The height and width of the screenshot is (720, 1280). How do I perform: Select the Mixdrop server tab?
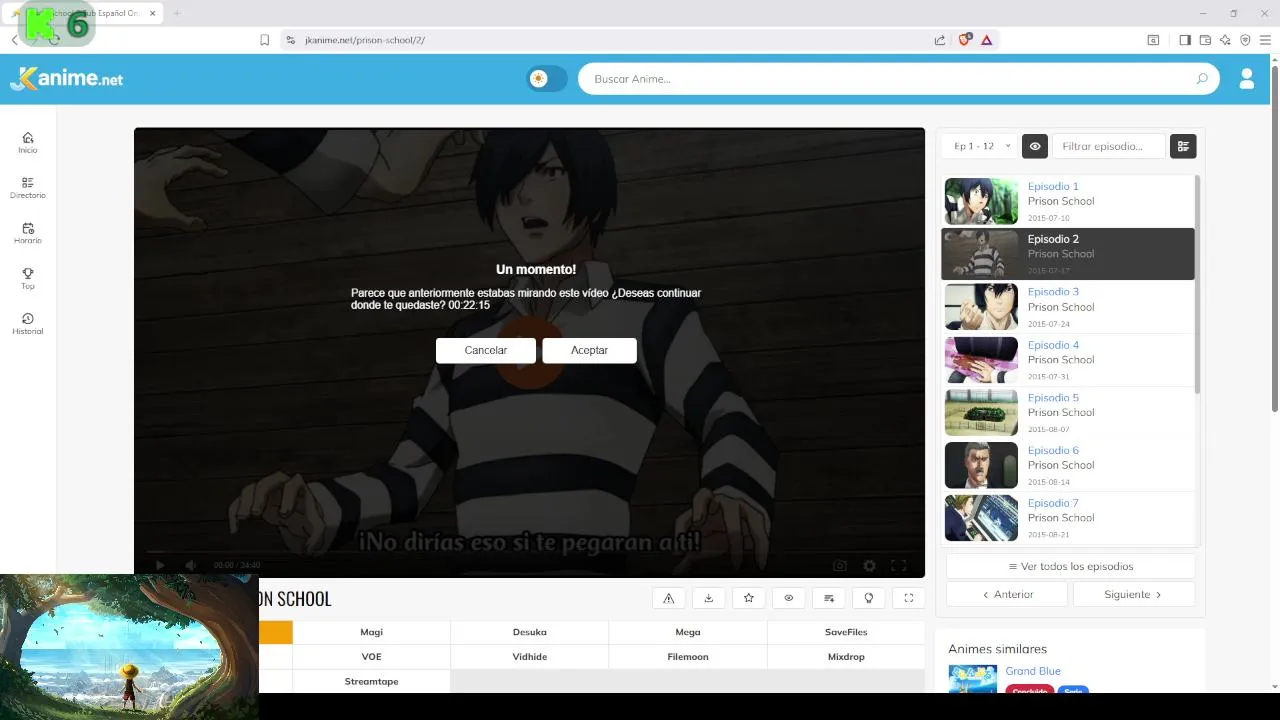(x=846, y=657)
